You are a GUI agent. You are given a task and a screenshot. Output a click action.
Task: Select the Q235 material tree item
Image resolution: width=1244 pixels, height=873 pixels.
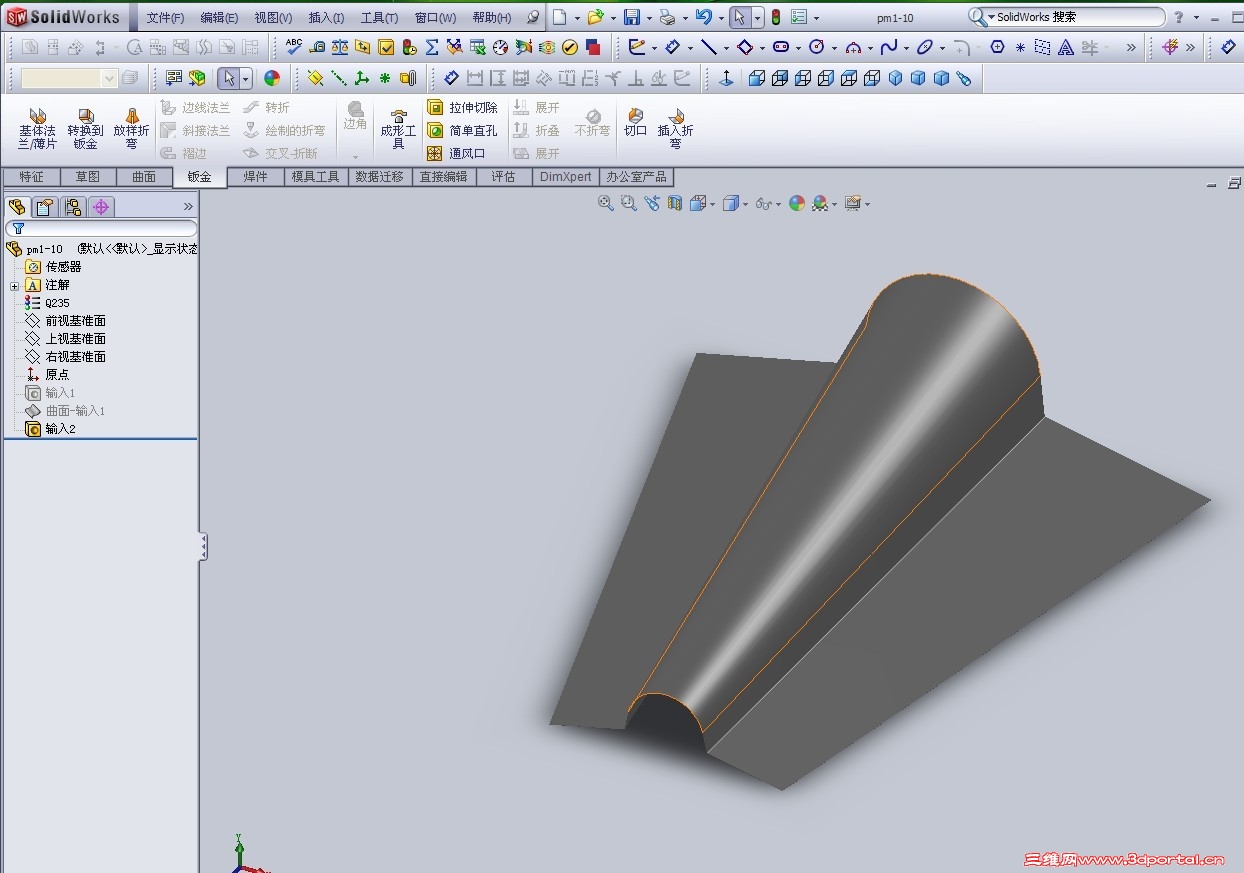[x=57, y=303]
